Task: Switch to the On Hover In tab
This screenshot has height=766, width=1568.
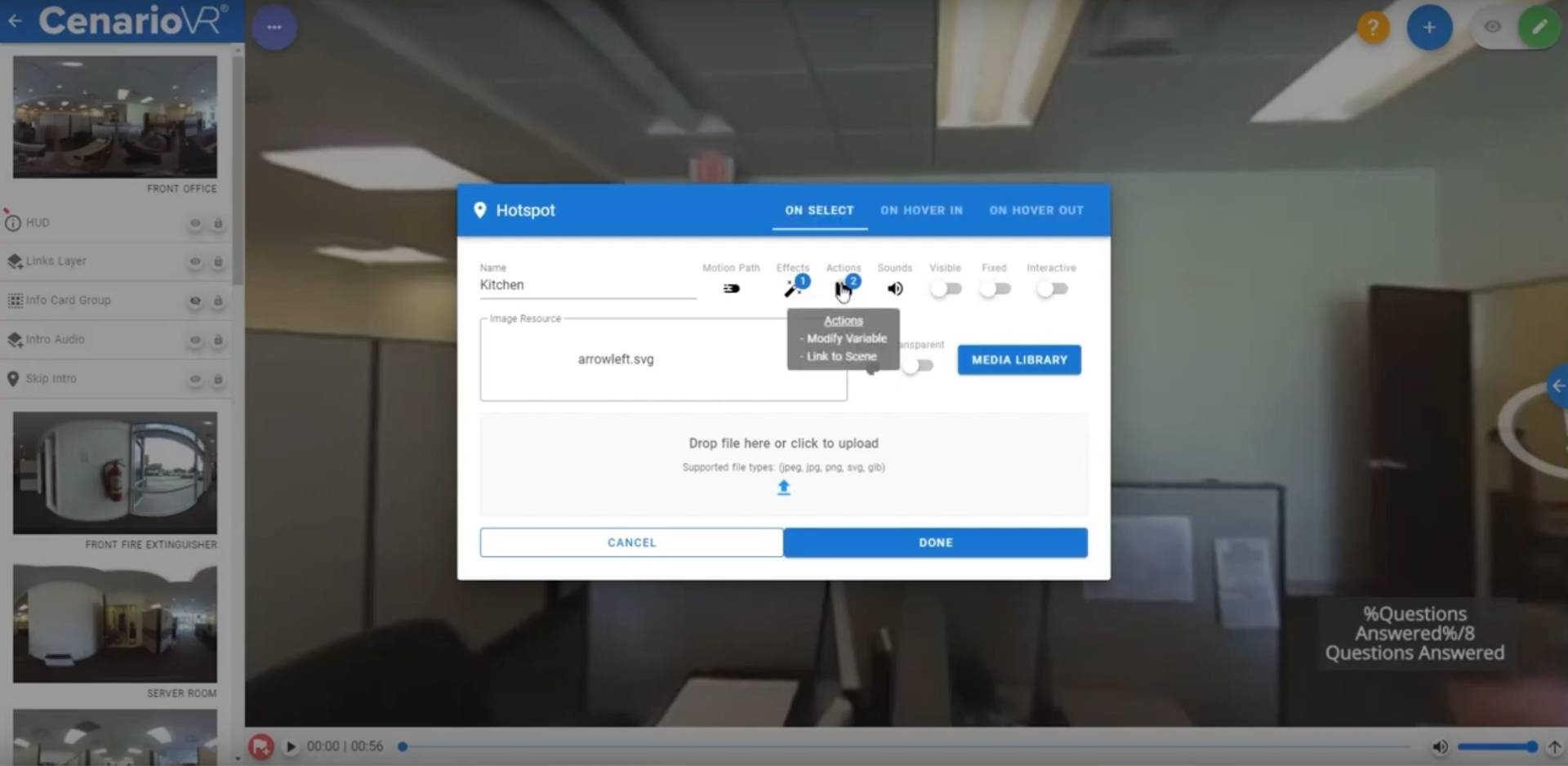Action: pyautogui.click(x=921, y=210)
